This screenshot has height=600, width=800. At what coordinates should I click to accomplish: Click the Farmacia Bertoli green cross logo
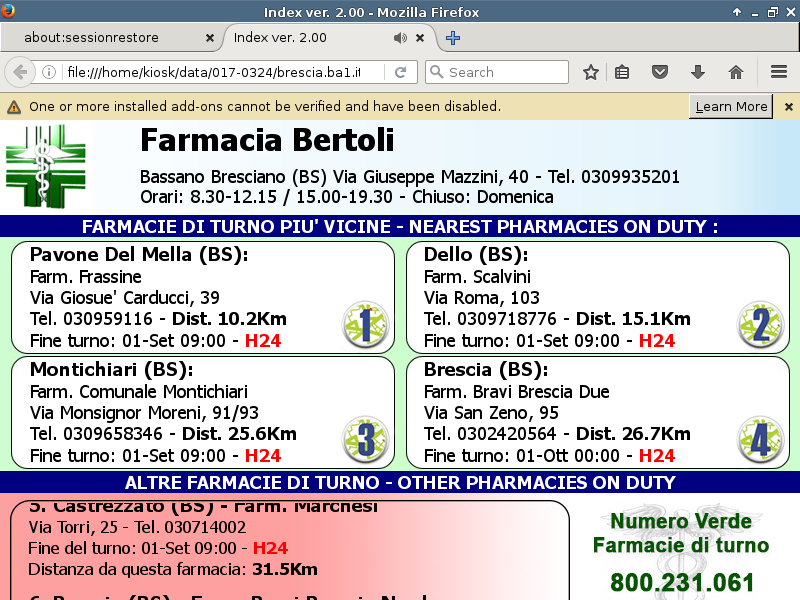pyautogui.click(x=45, y=165)
